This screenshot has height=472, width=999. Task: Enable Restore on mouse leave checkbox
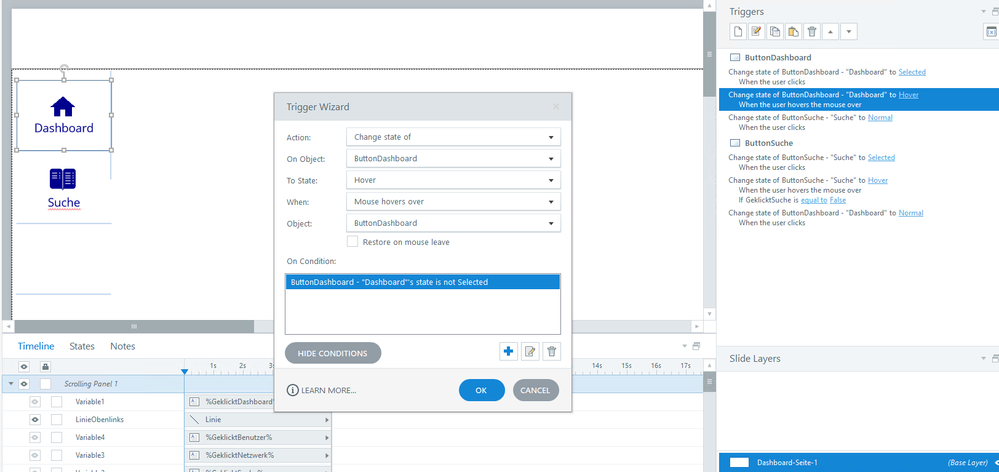[352, 242]
